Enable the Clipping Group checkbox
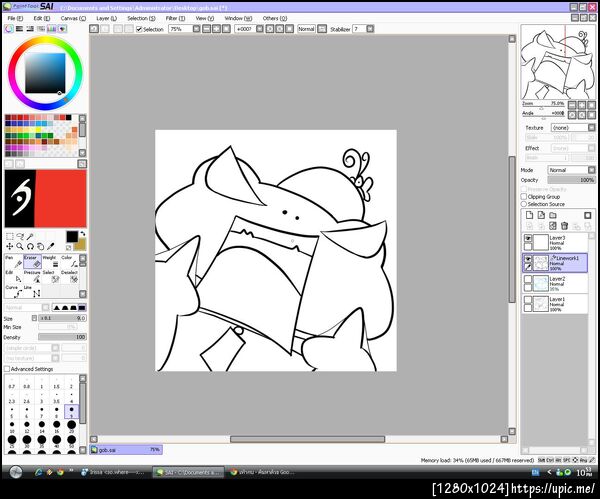Image resolution: width=600 pixels, height=499 pixels. [x=524, y=196]
